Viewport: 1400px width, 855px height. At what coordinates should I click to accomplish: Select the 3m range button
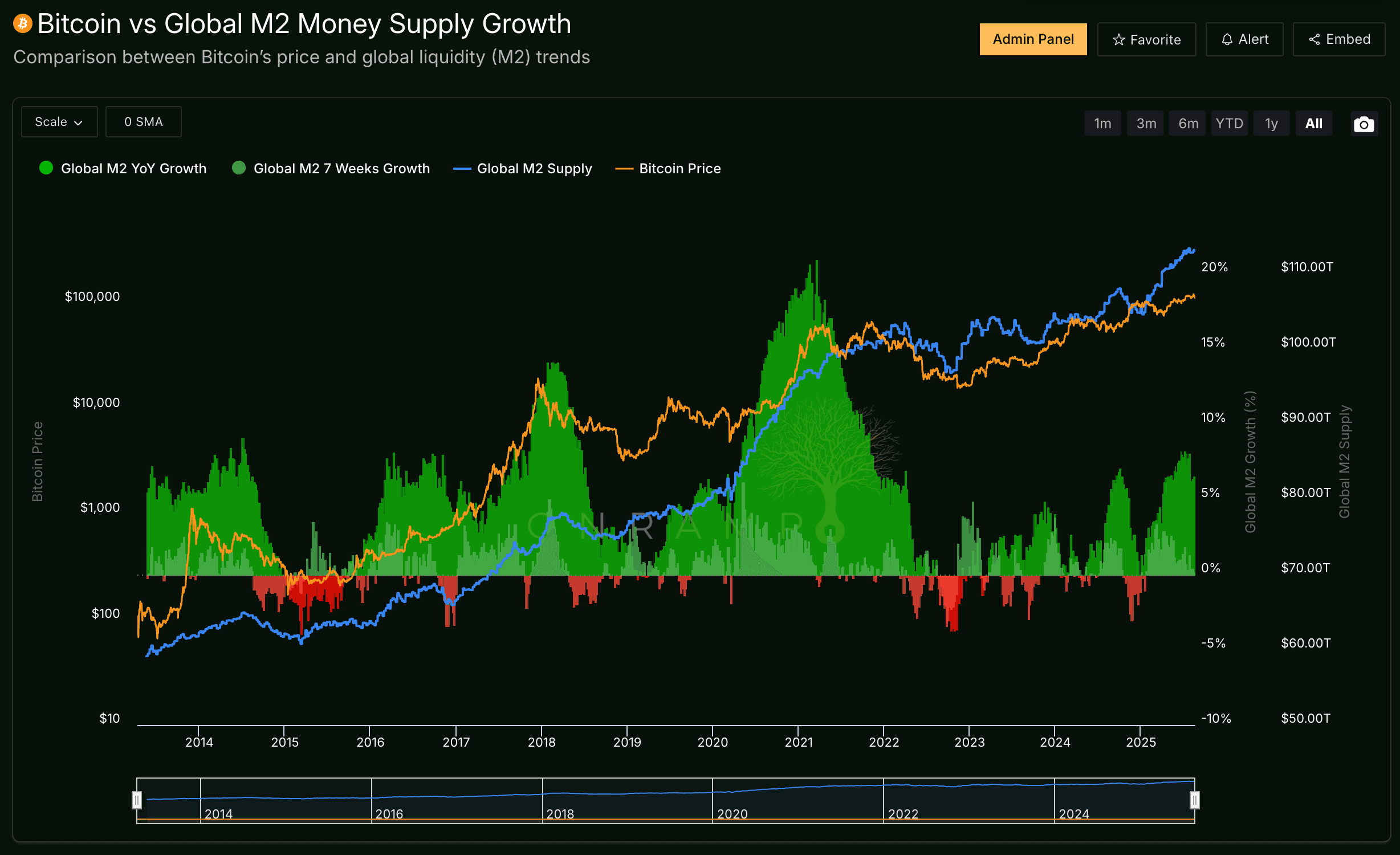[x=1146, y=124]
